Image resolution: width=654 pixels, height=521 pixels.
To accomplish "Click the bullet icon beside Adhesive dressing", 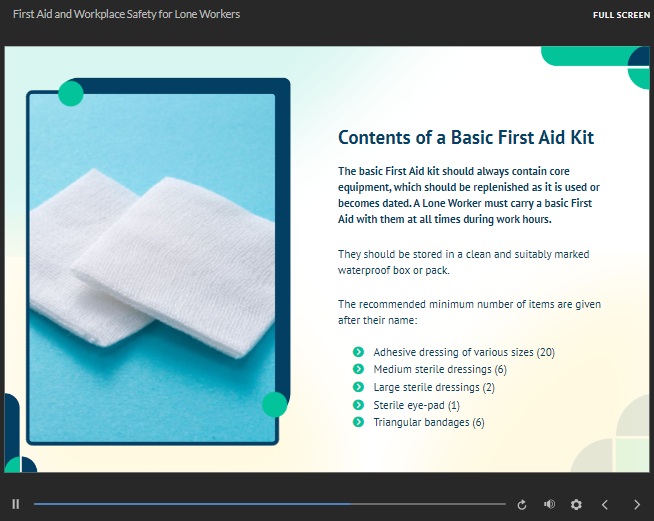I will (x=358, y=352).
